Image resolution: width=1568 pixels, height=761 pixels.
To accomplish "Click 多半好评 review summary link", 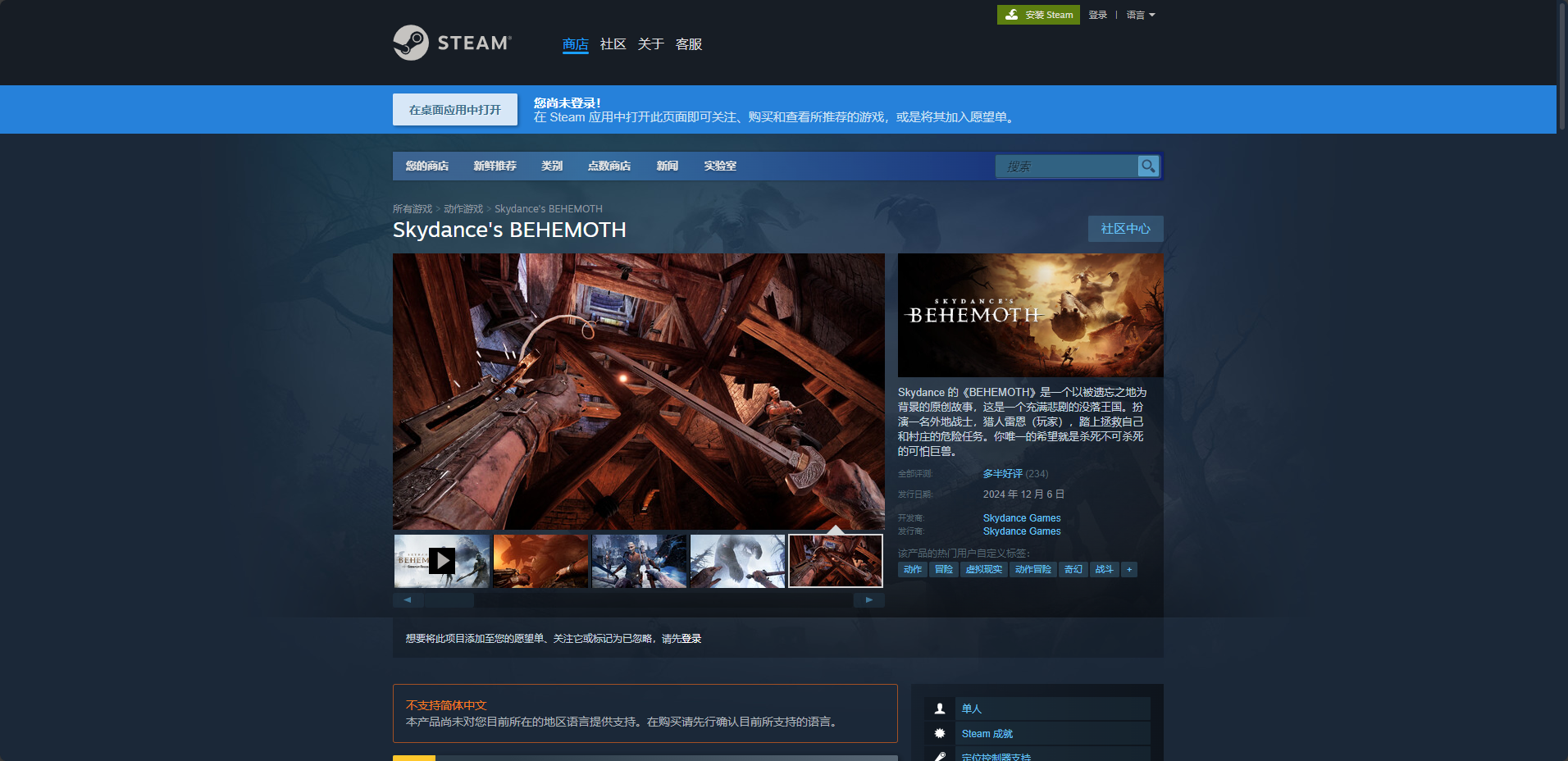I will (x=1003, y=474).
